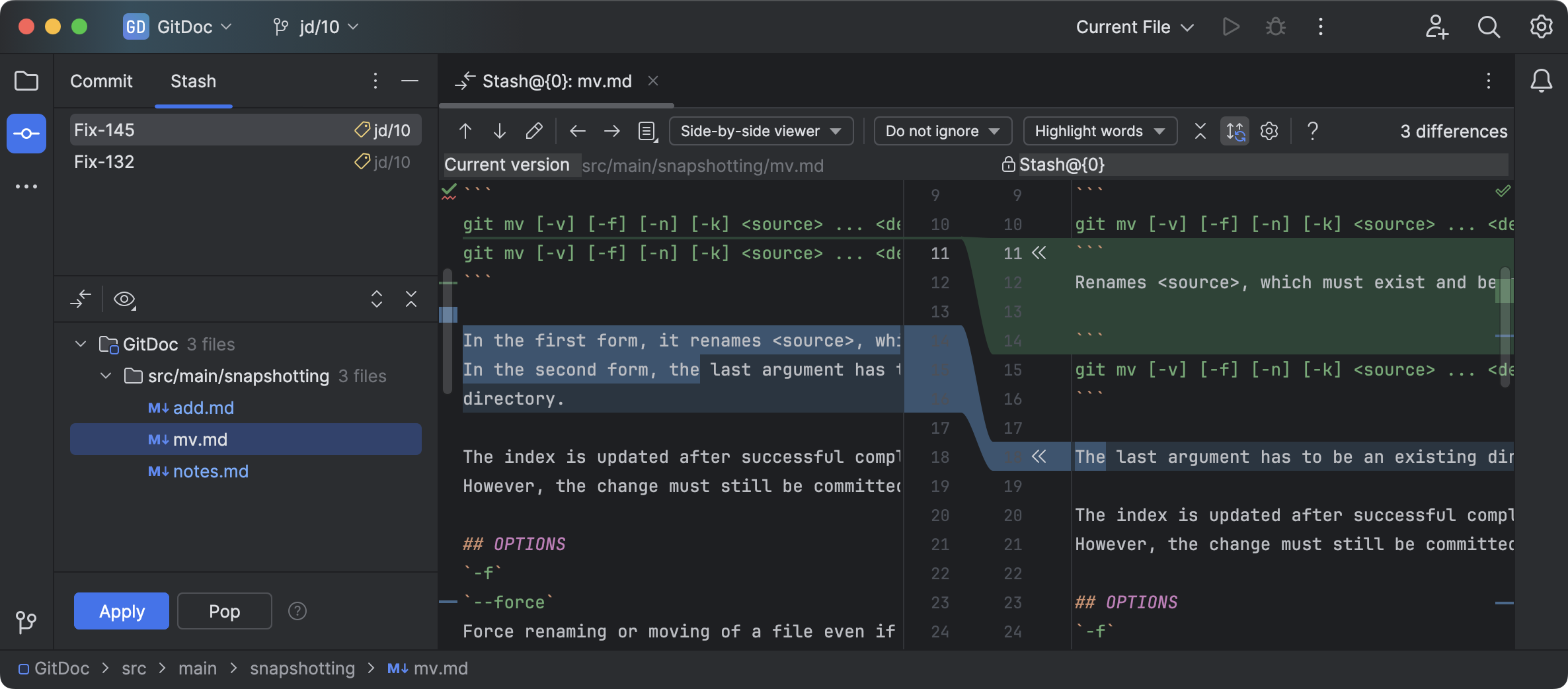Jump to the previous difference
Screen dimensions: 1568x689
(x=465, y=130)
